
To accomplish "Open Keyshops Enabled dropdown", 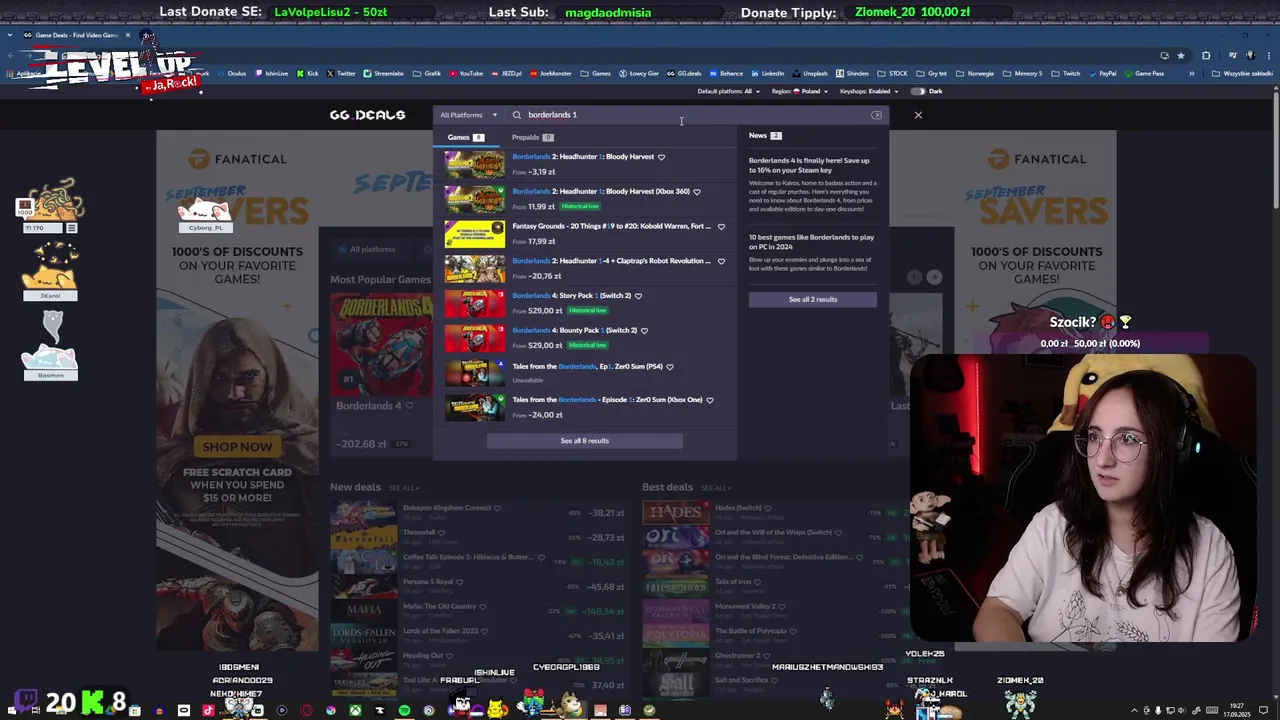I will [868, 91].
